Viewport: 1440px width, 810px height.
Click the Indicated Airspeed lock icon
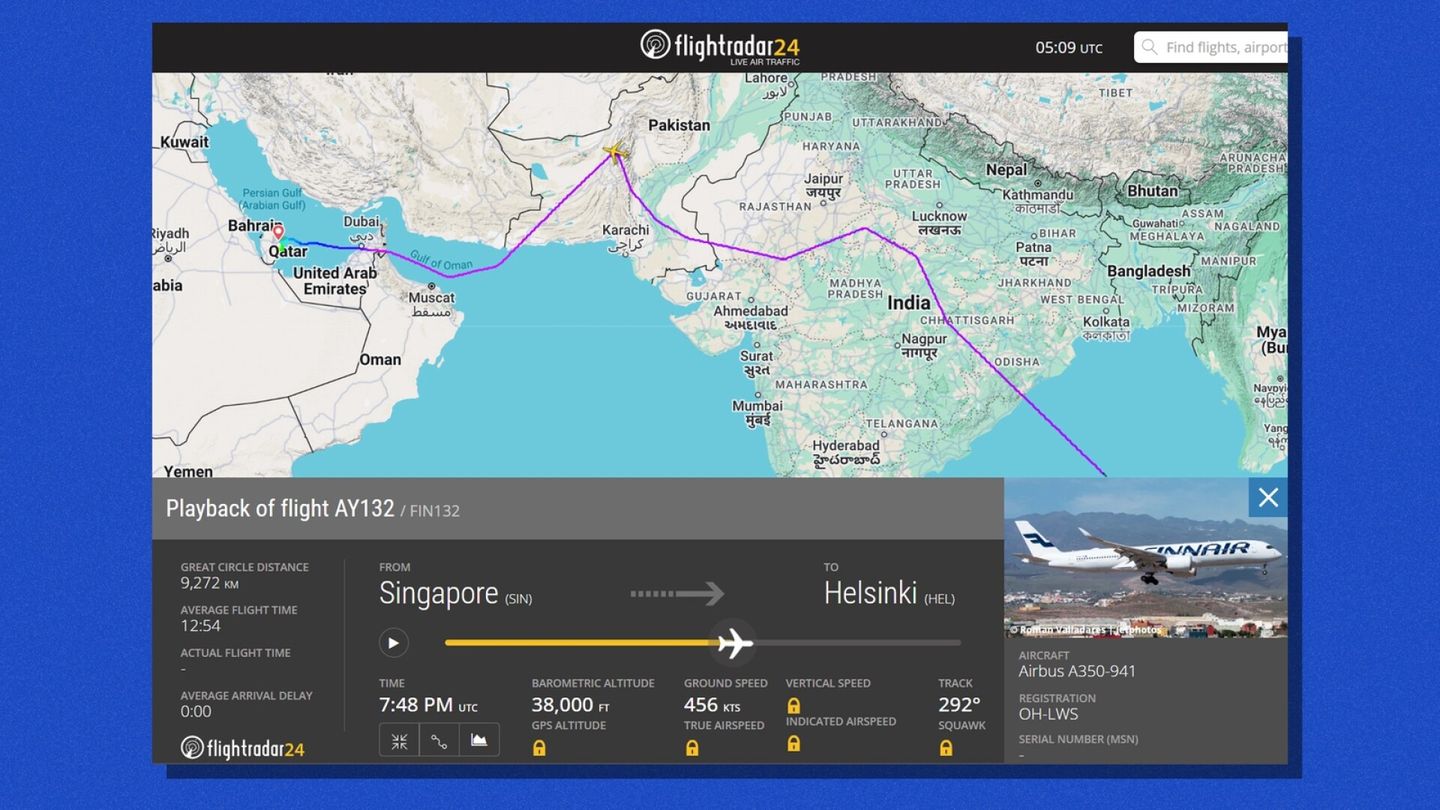point(793,743)
